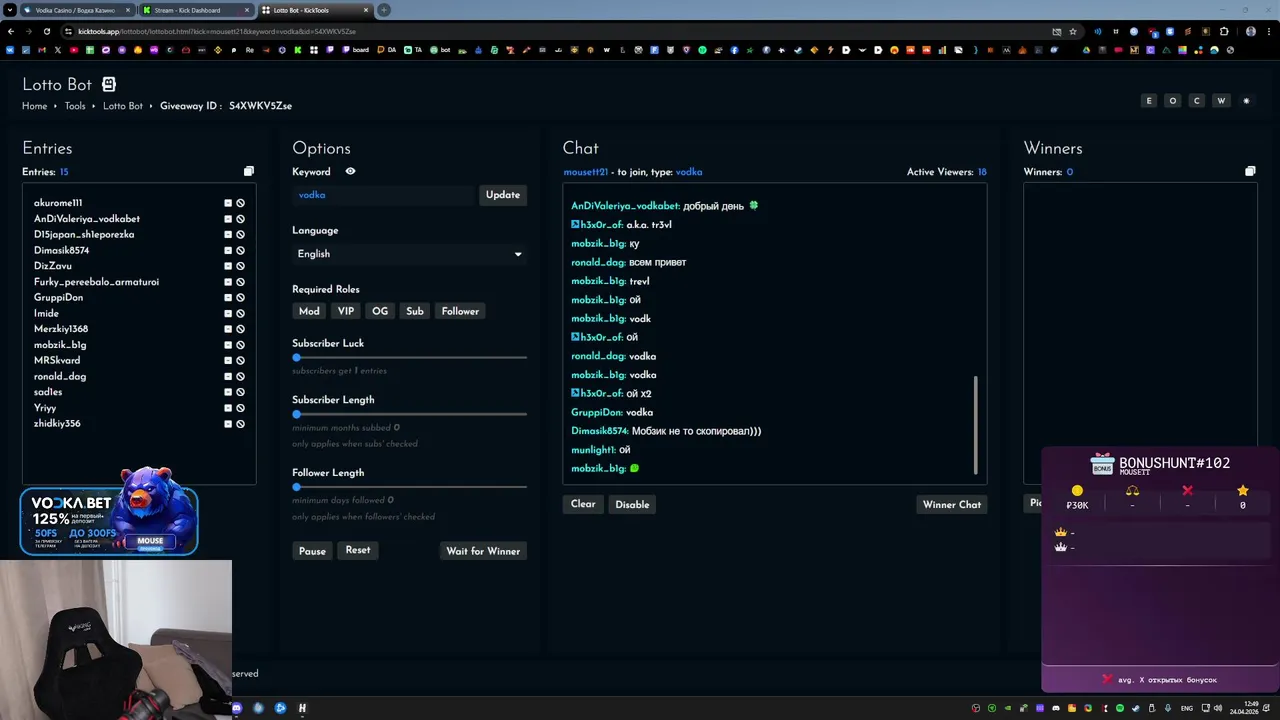1280x720 pixels.
Task: Ban entrant DizZavu using the ban icon
Action: [x=240, y=266]
